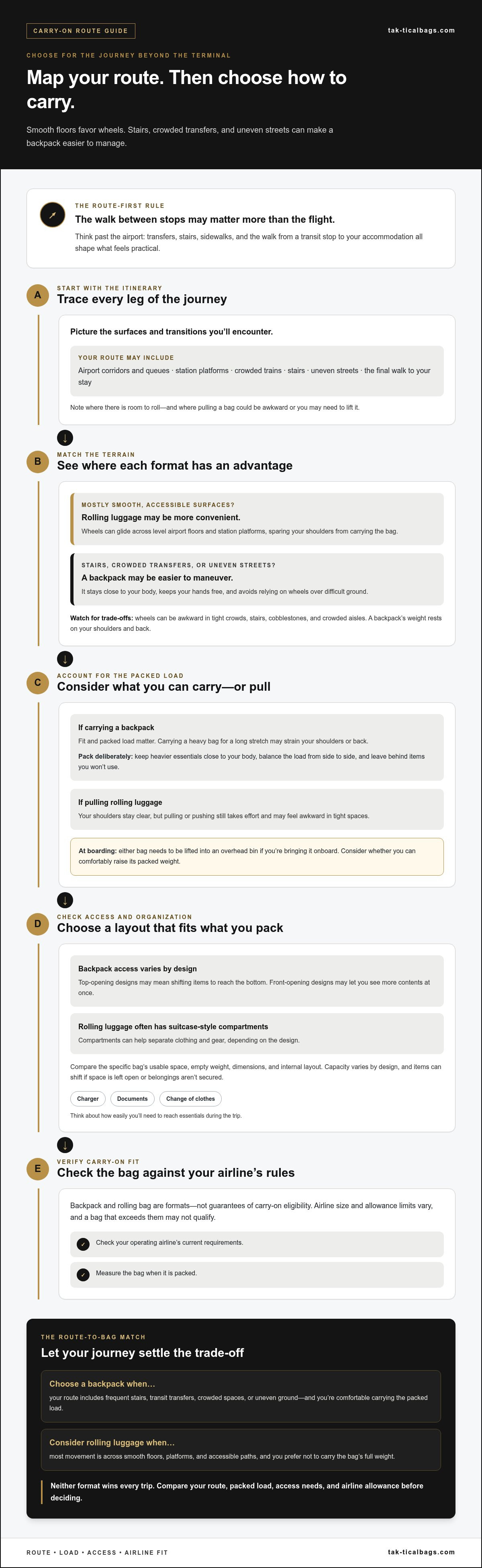Click the Carry-On Route Guide badge
Image resolution: width=482 pixels, height=1568 pixels.
click(x=81, y=31)
